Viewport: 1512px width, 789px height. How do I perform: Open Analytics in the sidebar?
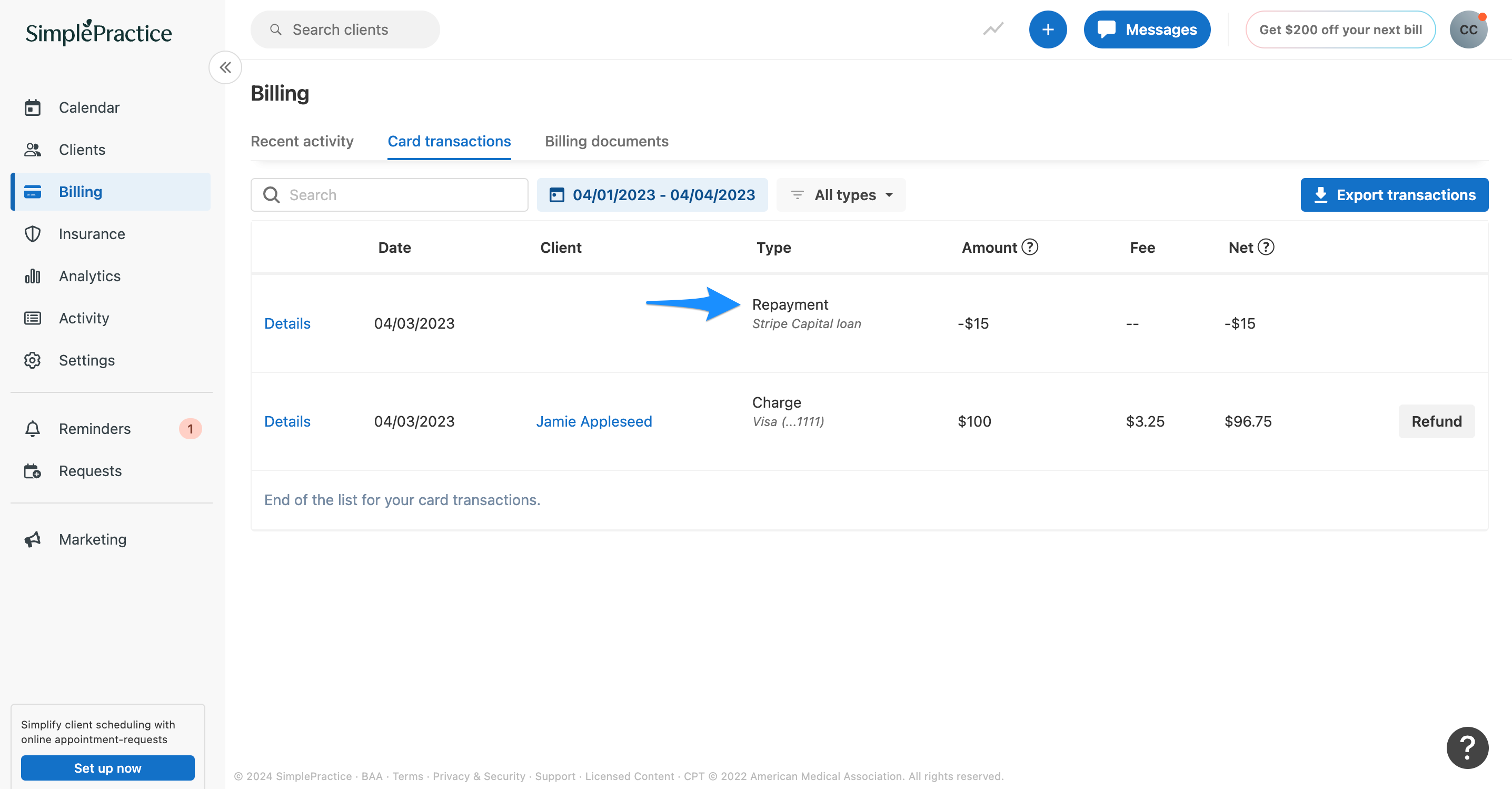[x=111, y=276]
